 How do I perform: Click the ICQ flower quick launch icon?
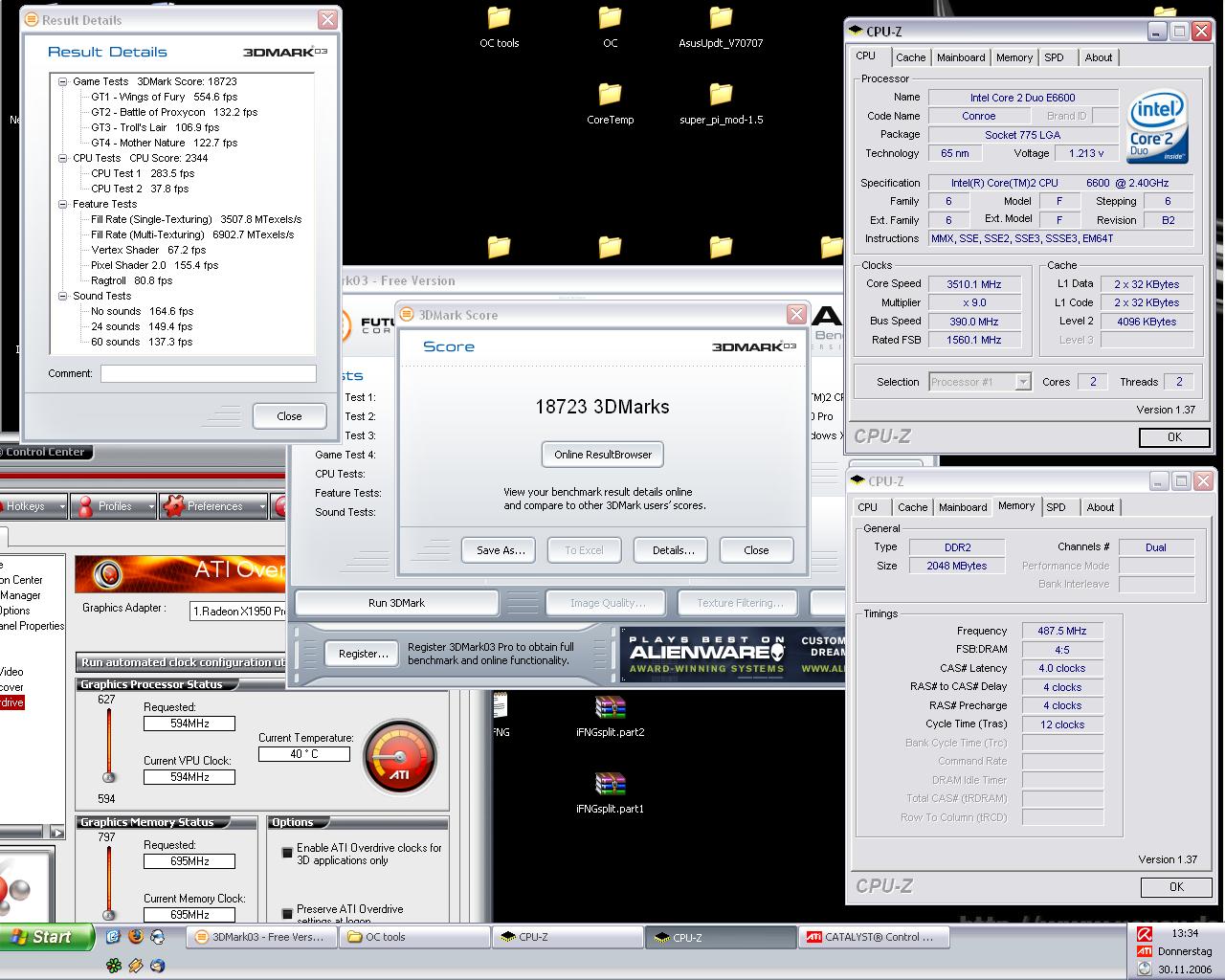114,966
